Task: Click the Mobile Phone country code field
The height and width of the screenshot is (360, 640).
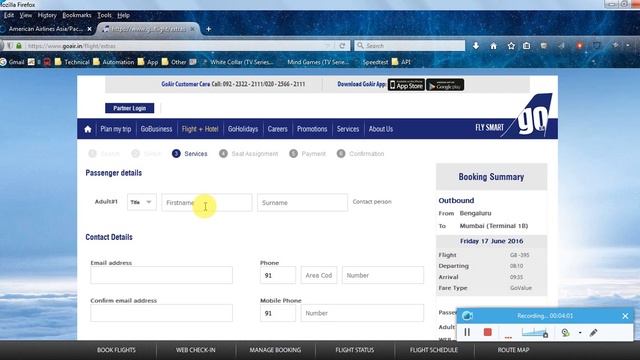Action: point(278,313)
